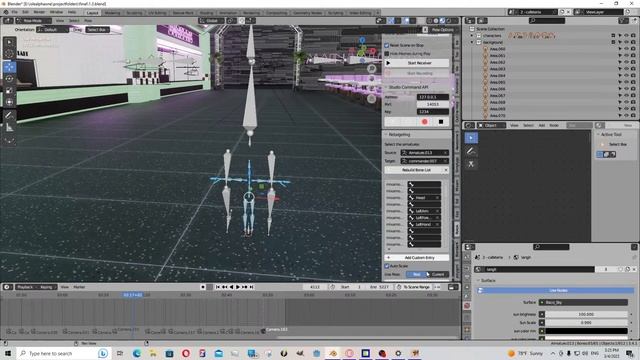The height and width of the screenshot is (360, 640).
Task: Select the Cursor tool in viewport toolbar
Action: [9, 53]
